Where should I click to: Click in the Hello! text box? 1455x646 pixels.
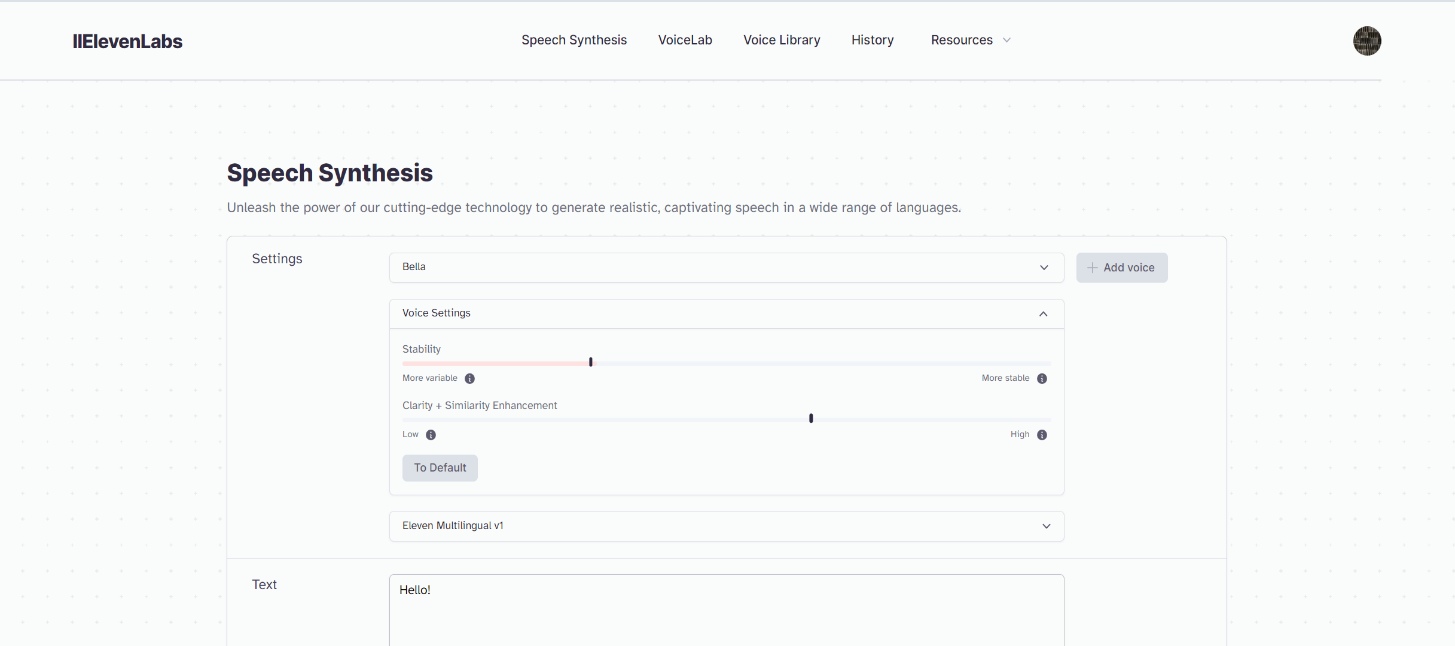(726, 610)
